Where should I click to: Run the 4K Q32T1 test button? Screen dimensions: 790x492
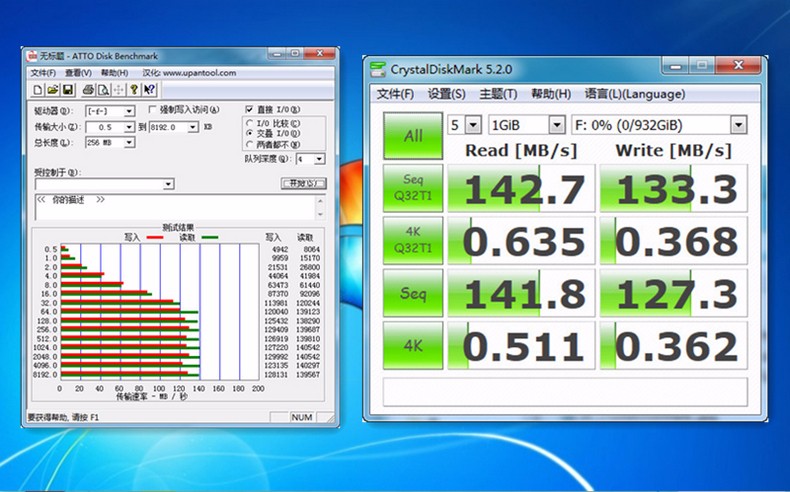(413, 240)
